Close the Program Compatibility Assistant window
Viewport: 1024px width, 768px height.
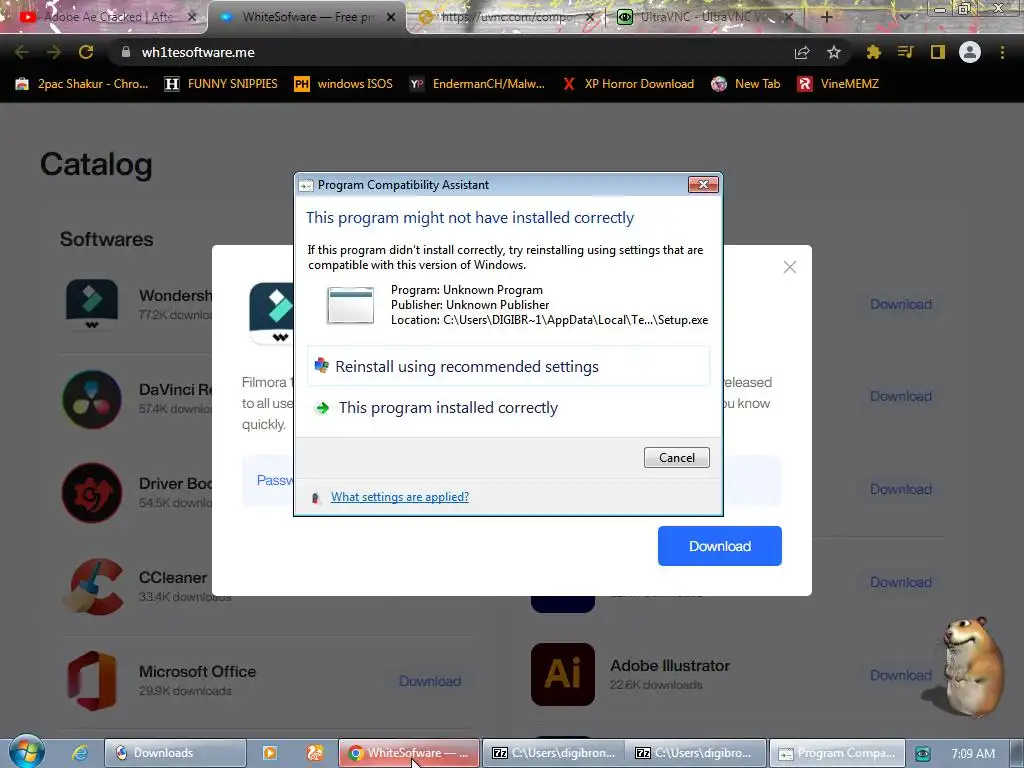coord(703,185)
